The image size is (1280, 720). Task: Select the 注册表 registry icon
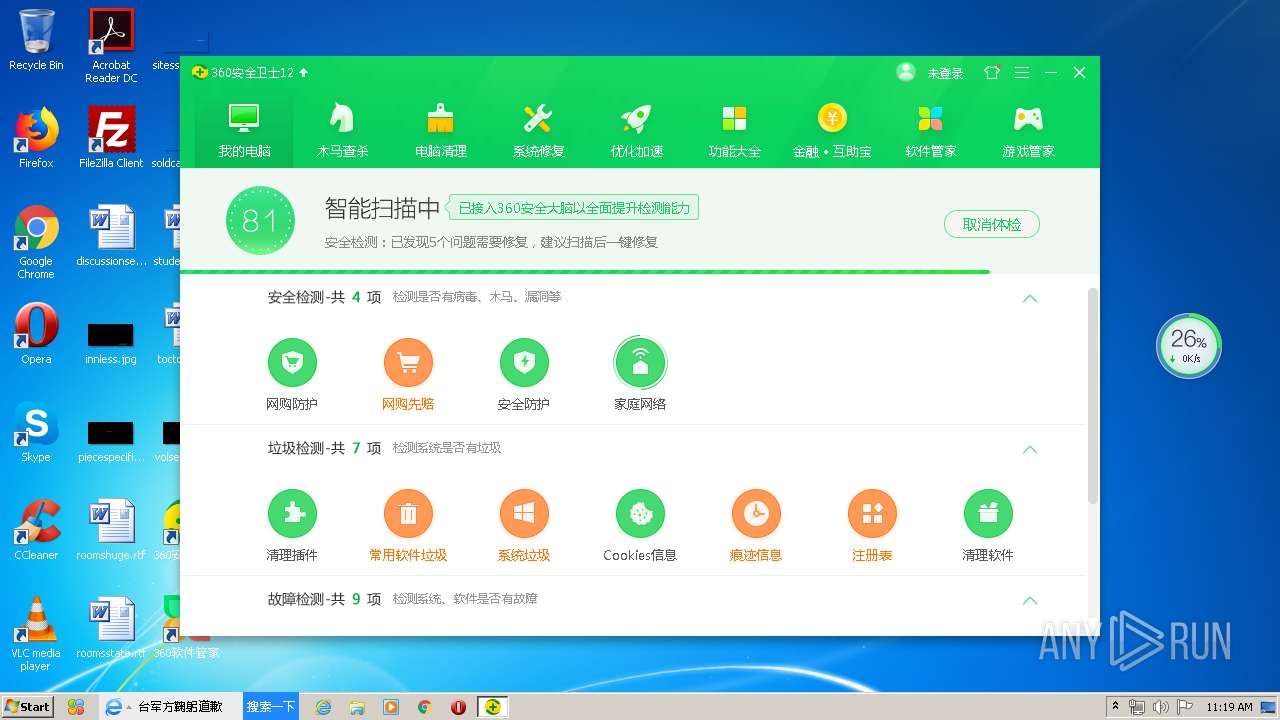coord(872,514)
